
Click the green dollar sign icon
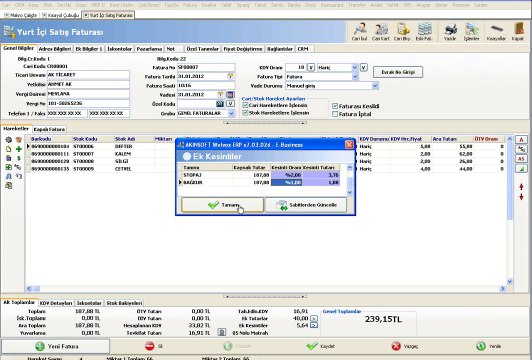[19, 158]
